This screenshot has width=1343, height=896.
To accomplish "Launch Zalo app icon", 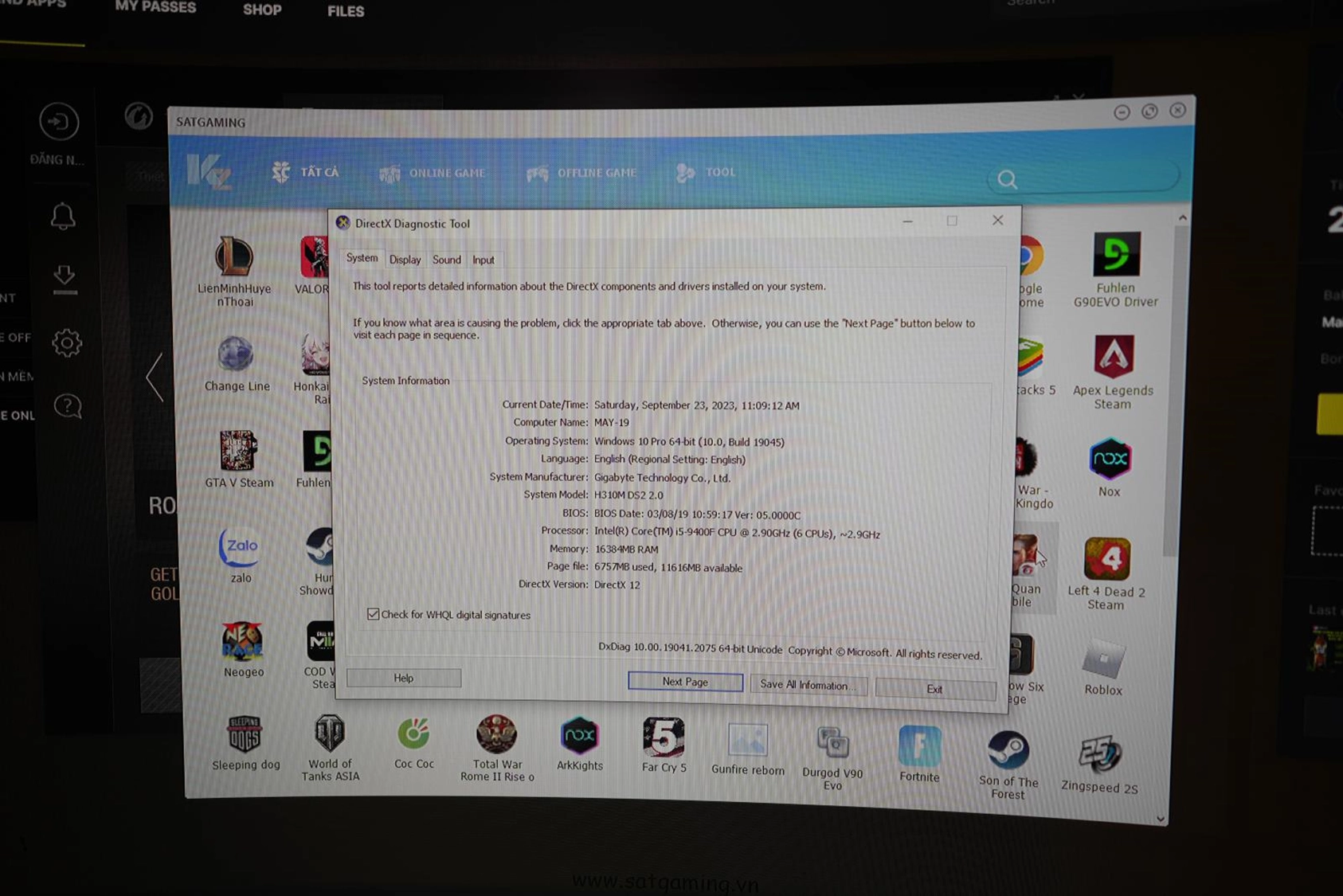I will [x=240, y=547].
